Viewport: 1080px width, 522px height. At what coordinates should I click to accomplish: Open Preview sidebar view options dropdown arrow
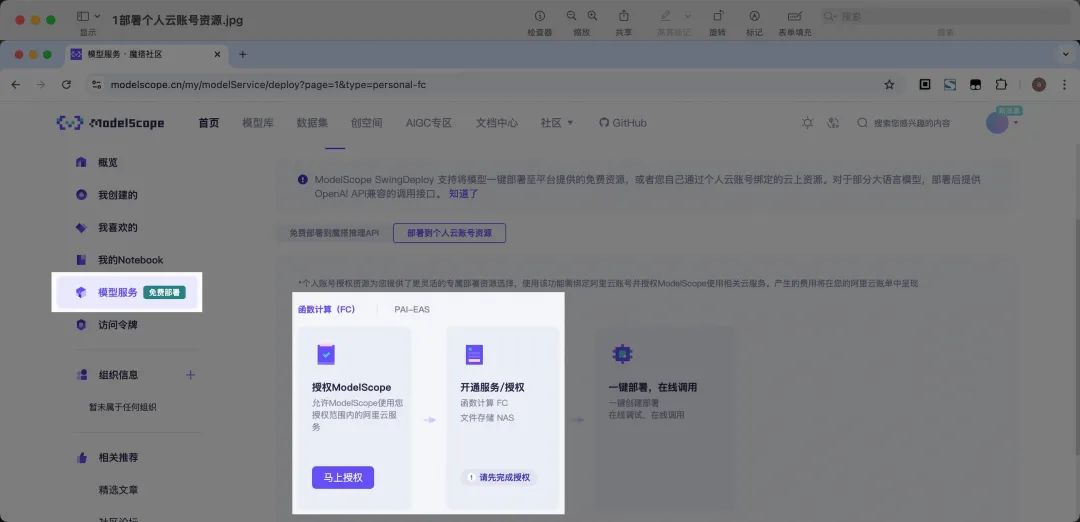coord(97,16)
